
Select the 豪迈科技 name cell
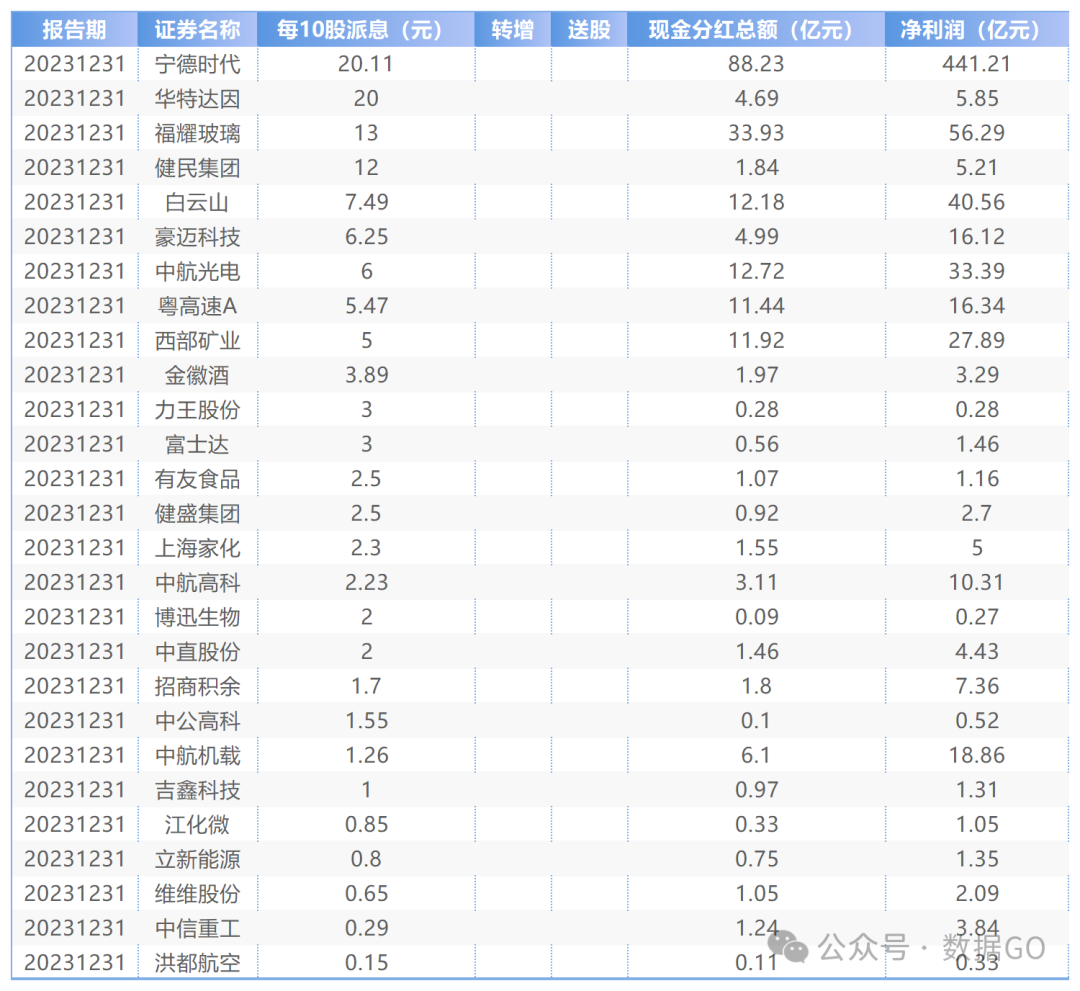pos(198,237)
